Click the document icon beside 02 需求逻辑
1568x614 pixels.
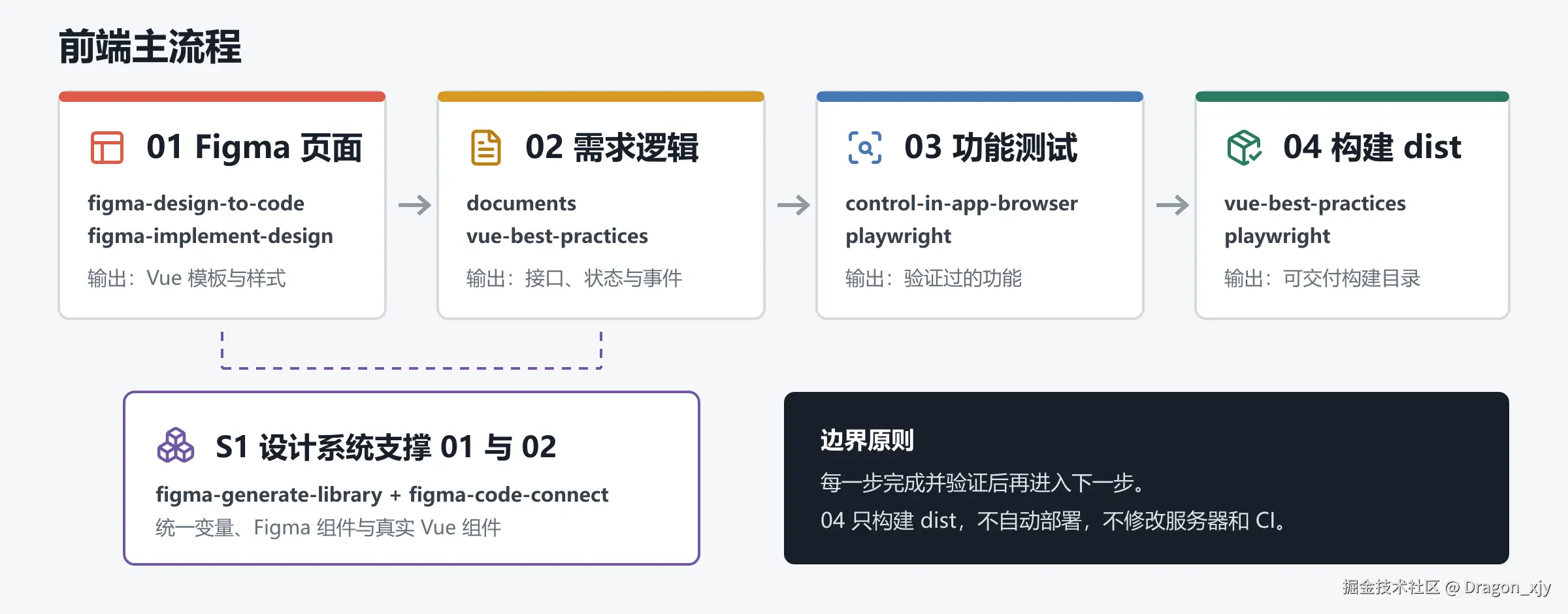(x=486, y=148)
